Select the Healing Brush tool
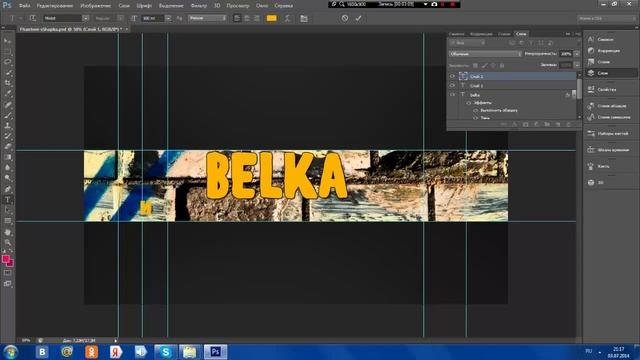The width and height of the screenshot is (640, 360). [x=7, y=104]
